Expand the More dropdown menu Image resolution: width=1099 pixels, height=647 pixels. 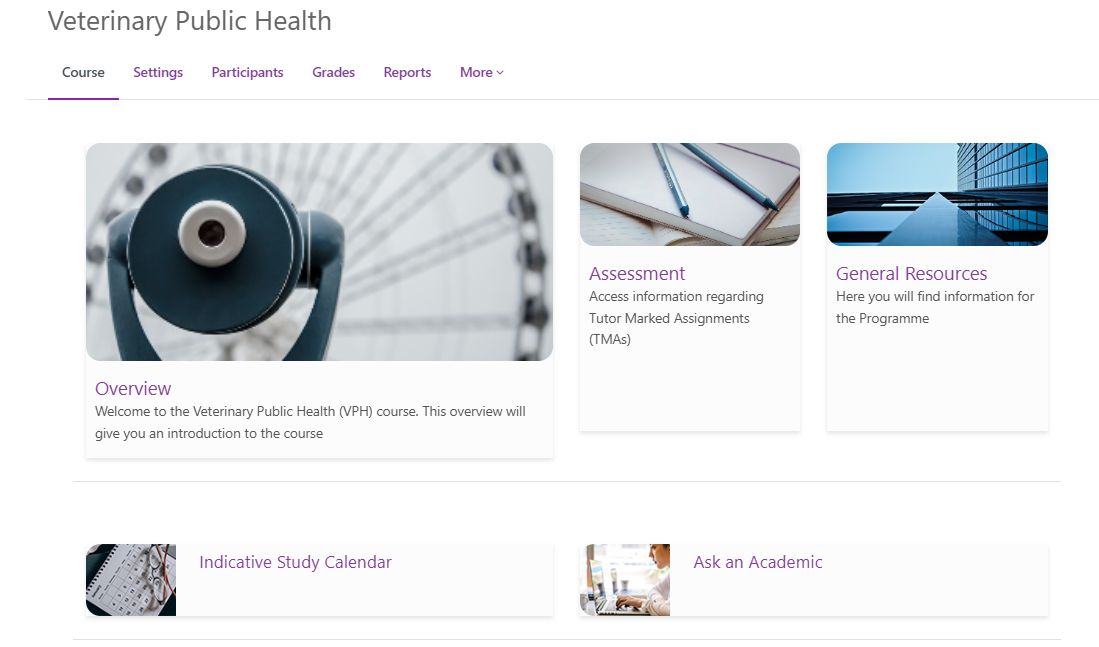tap(482, 72)
